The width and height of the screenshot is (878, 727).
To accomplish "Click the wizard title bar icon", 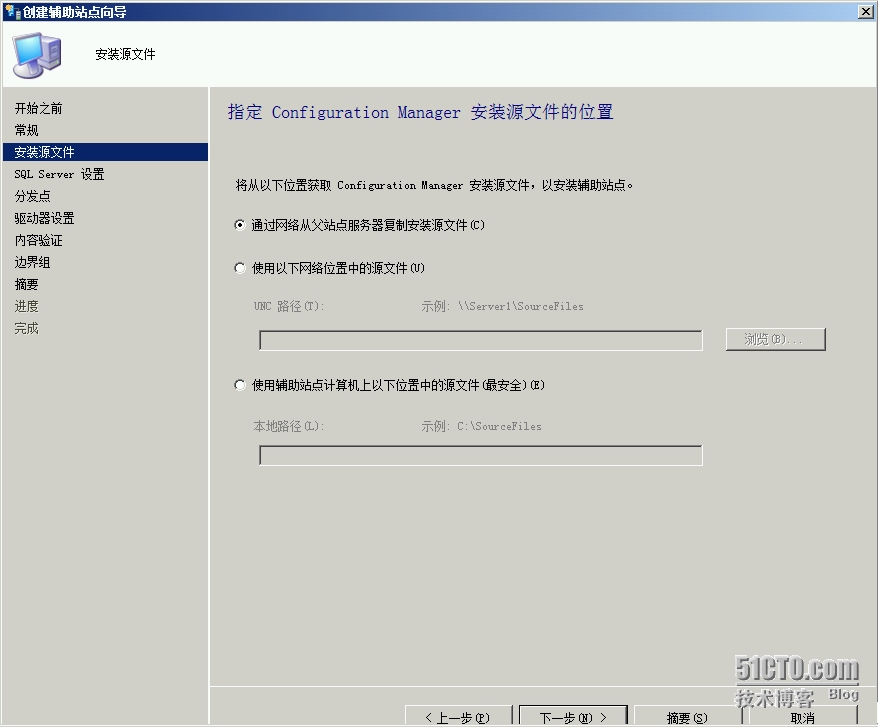I will (x=12, y=11).
